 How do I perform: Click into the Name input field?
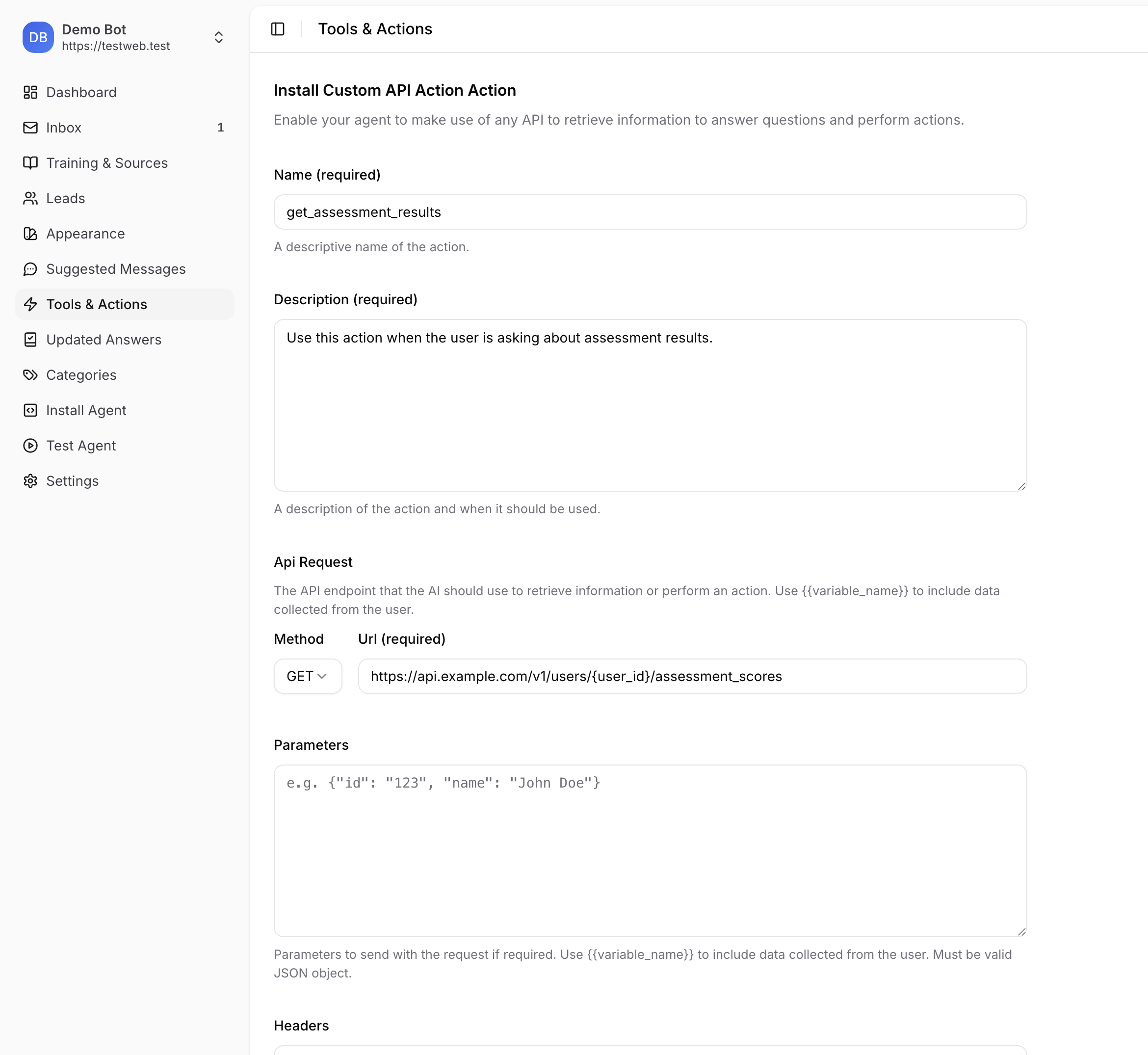[650, 212]
